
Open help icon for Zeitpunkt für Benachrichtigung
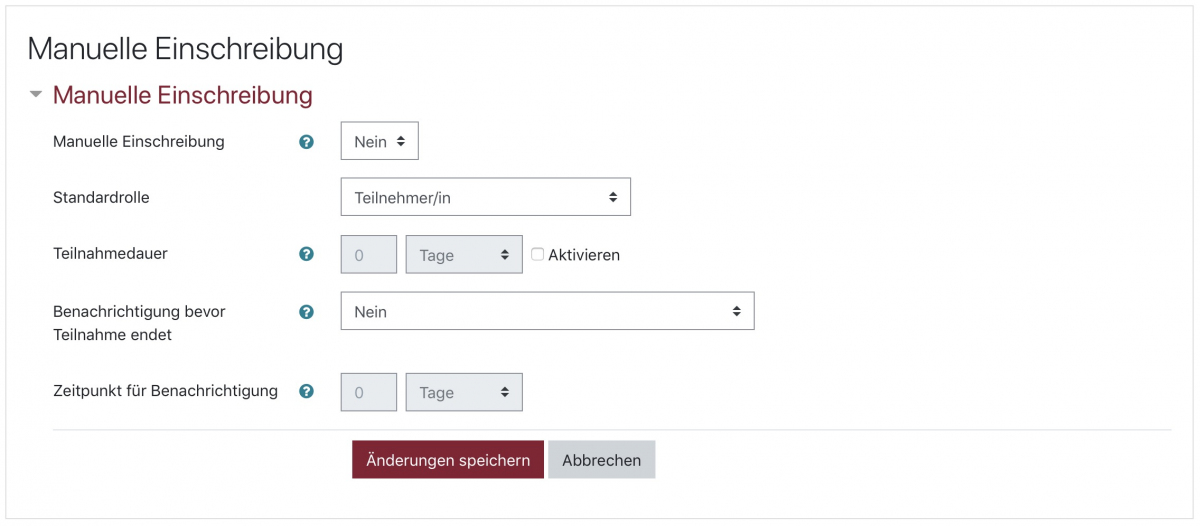(x=307, y=391)
